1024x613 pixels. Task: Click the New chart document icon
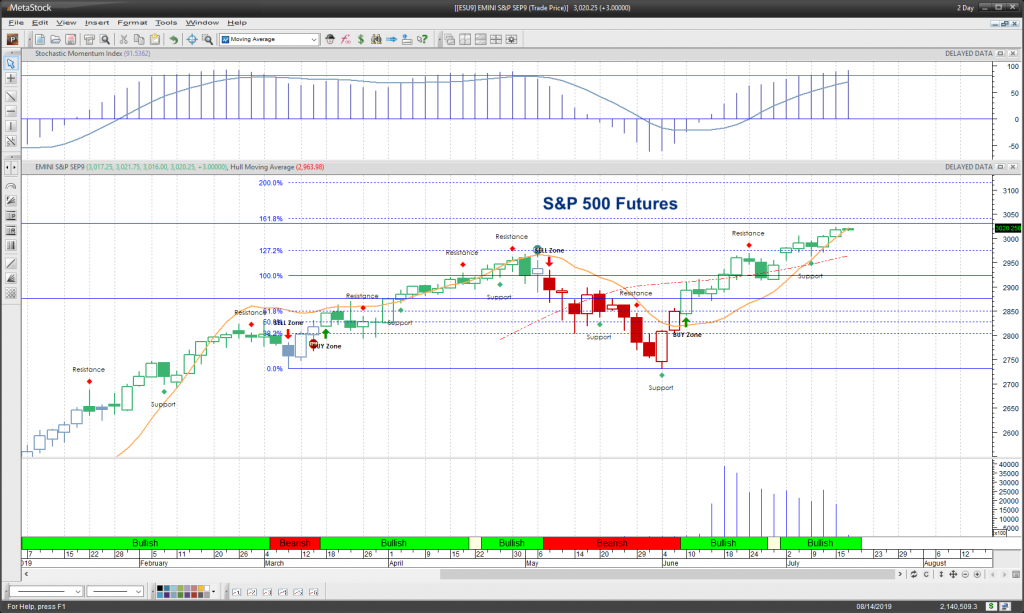click(40, 39)
